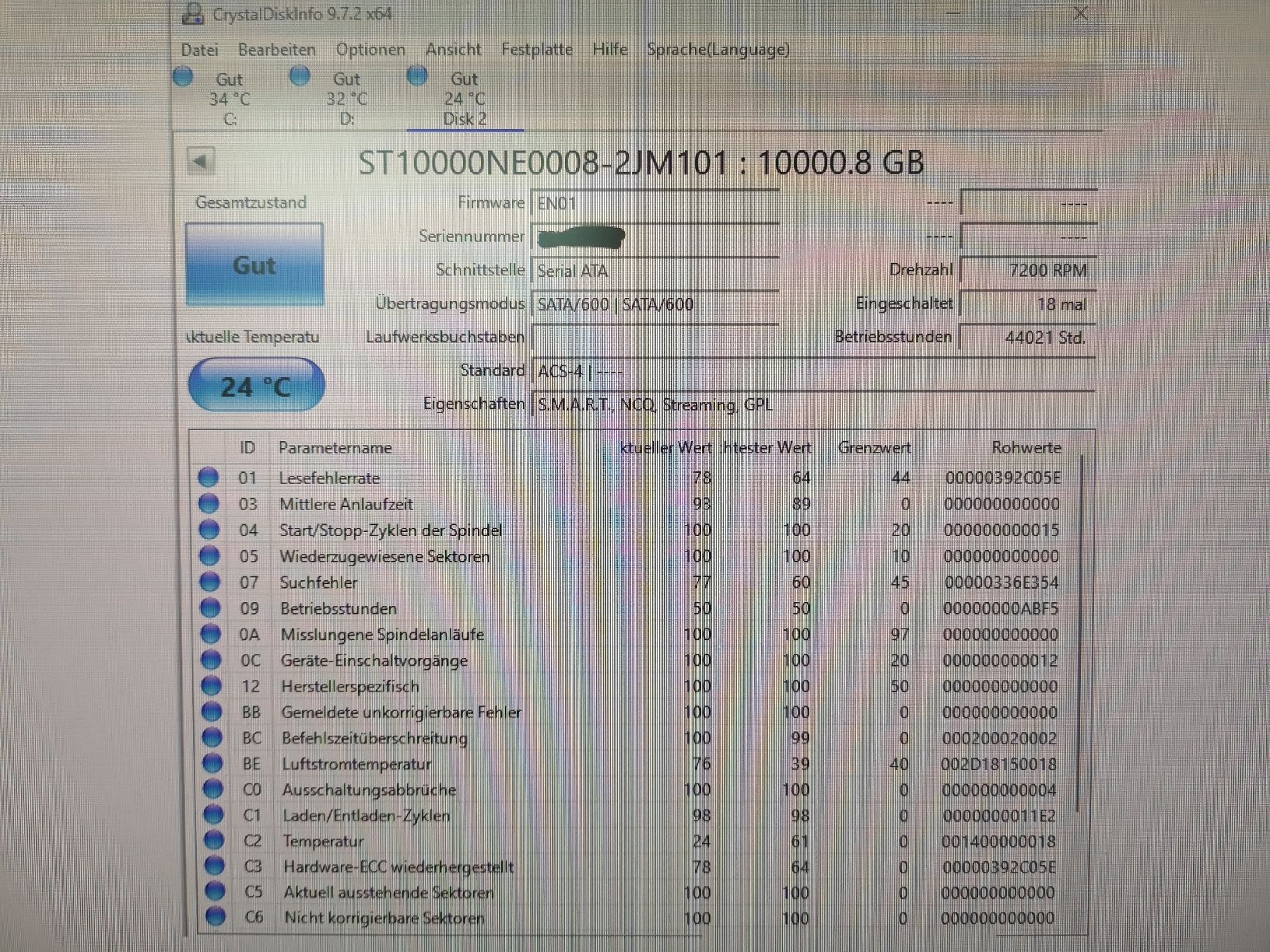The height and width of the screenshot is (952, 1270).
Task: Open the Datei menu
Action: [199, 50]
